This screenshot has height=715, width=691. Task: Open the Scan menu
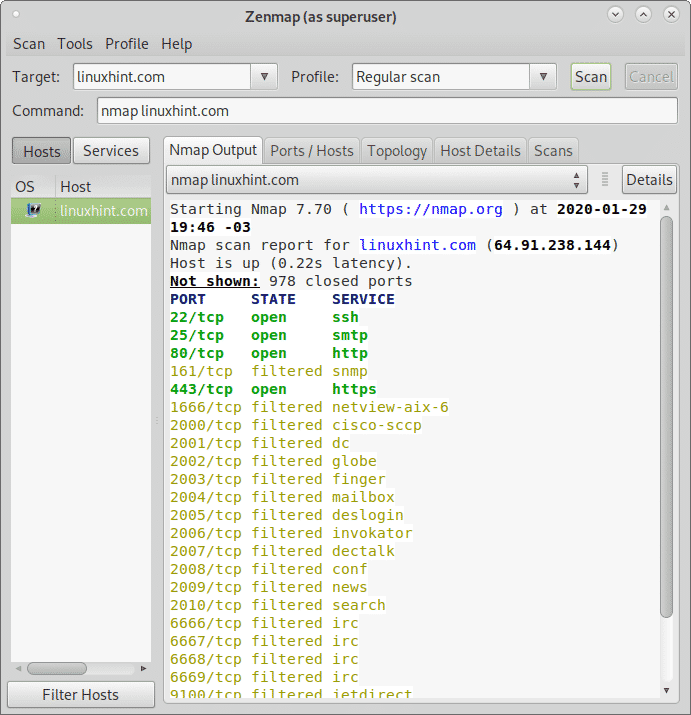[29, 44]
